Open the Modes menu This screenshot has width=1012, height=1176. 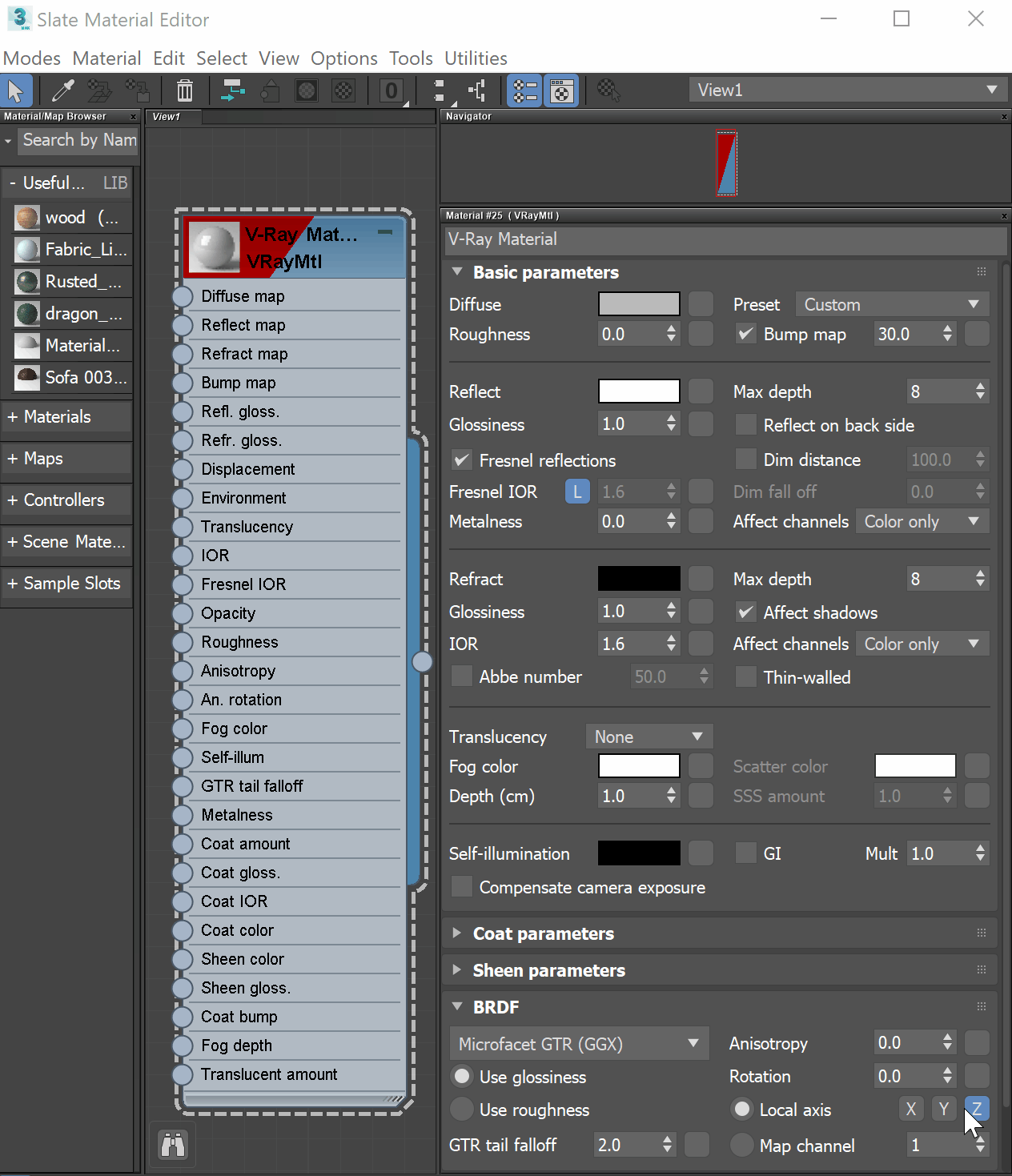(x=32, y=58)
